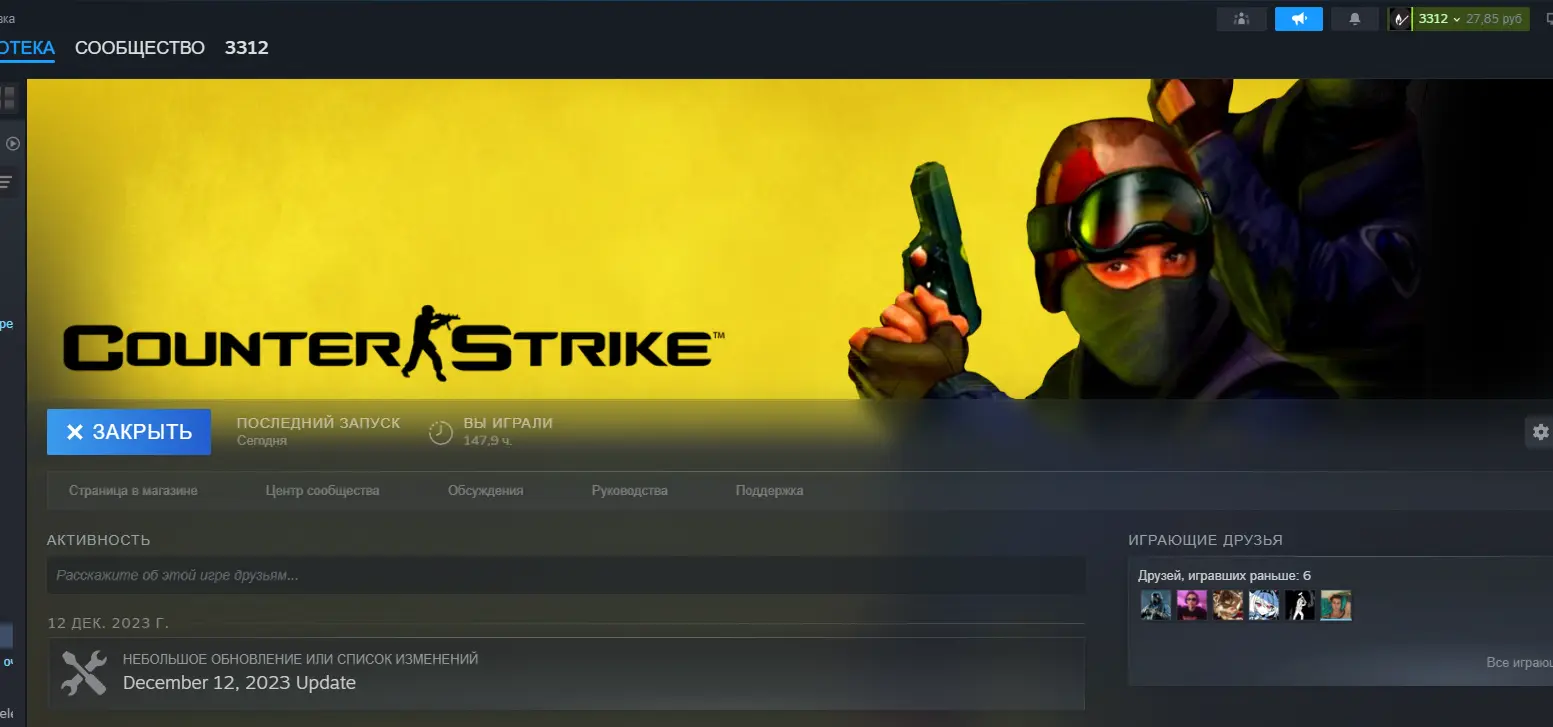Open wallet balance 27,85 руб
This screenshot has height=727, width=1553.
pos(1494,19)
